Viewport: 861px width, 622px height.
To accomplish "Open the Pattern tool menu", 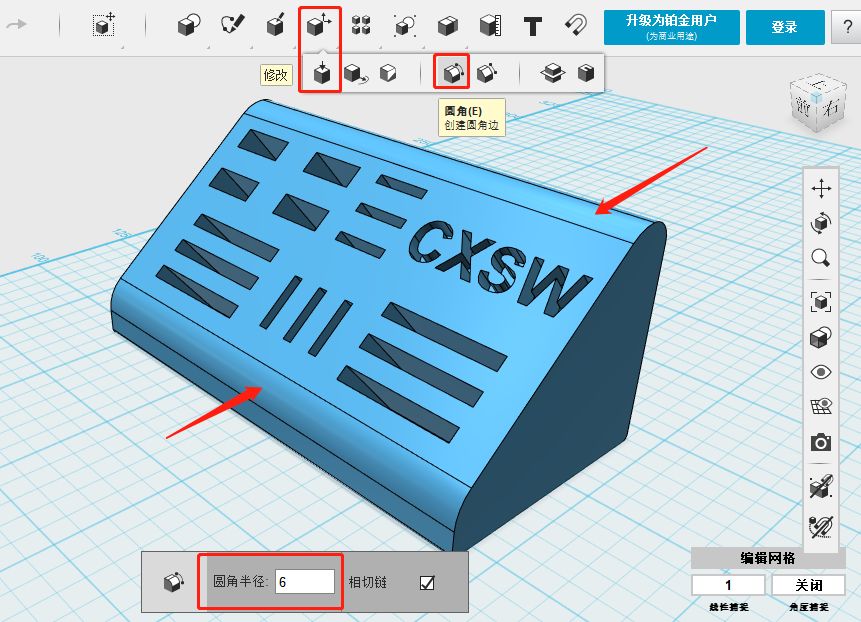I will point(361,25).
